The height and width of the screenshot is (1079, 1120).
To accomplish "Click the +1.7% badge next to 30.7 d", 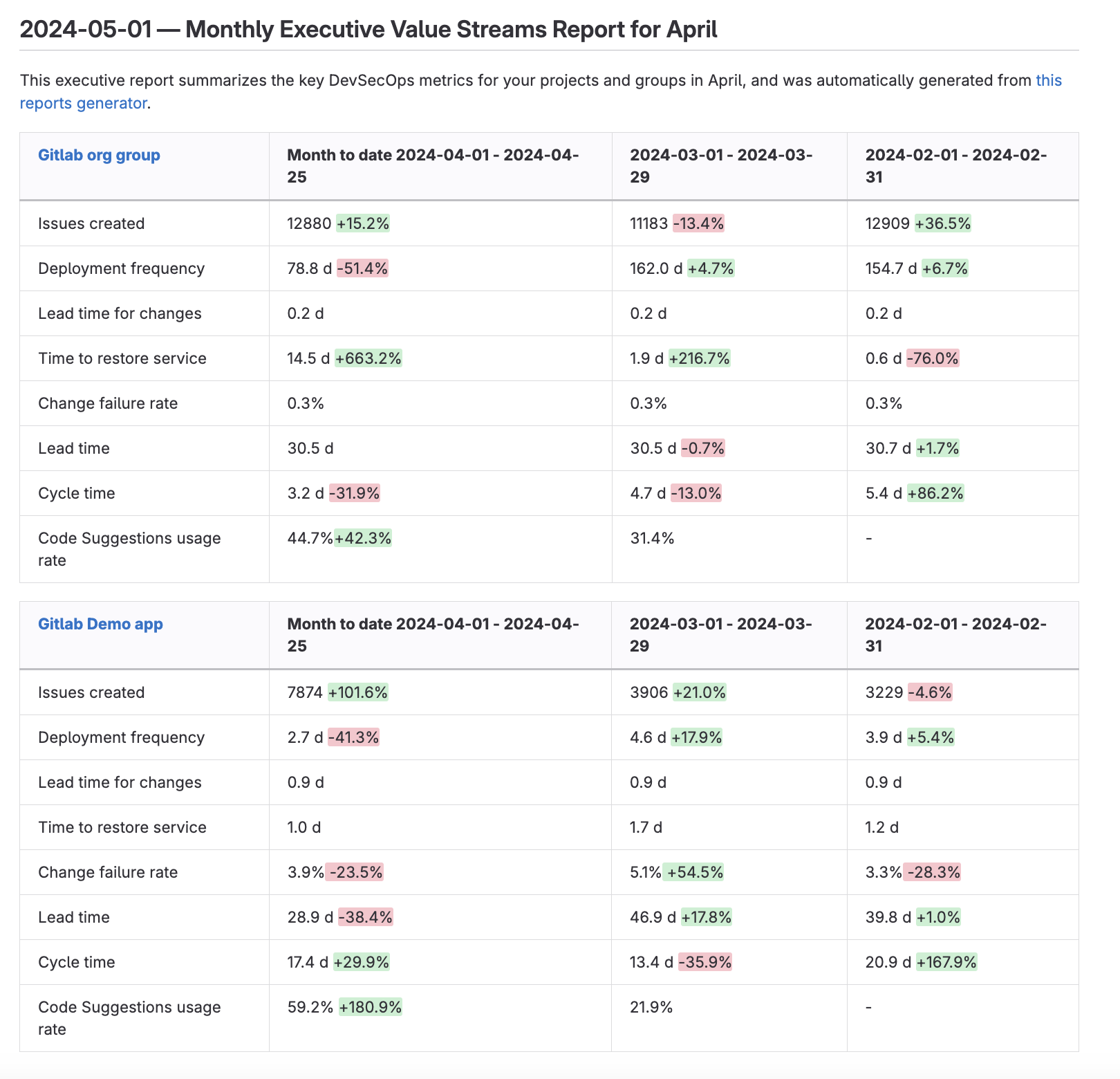I will [938, 448].
